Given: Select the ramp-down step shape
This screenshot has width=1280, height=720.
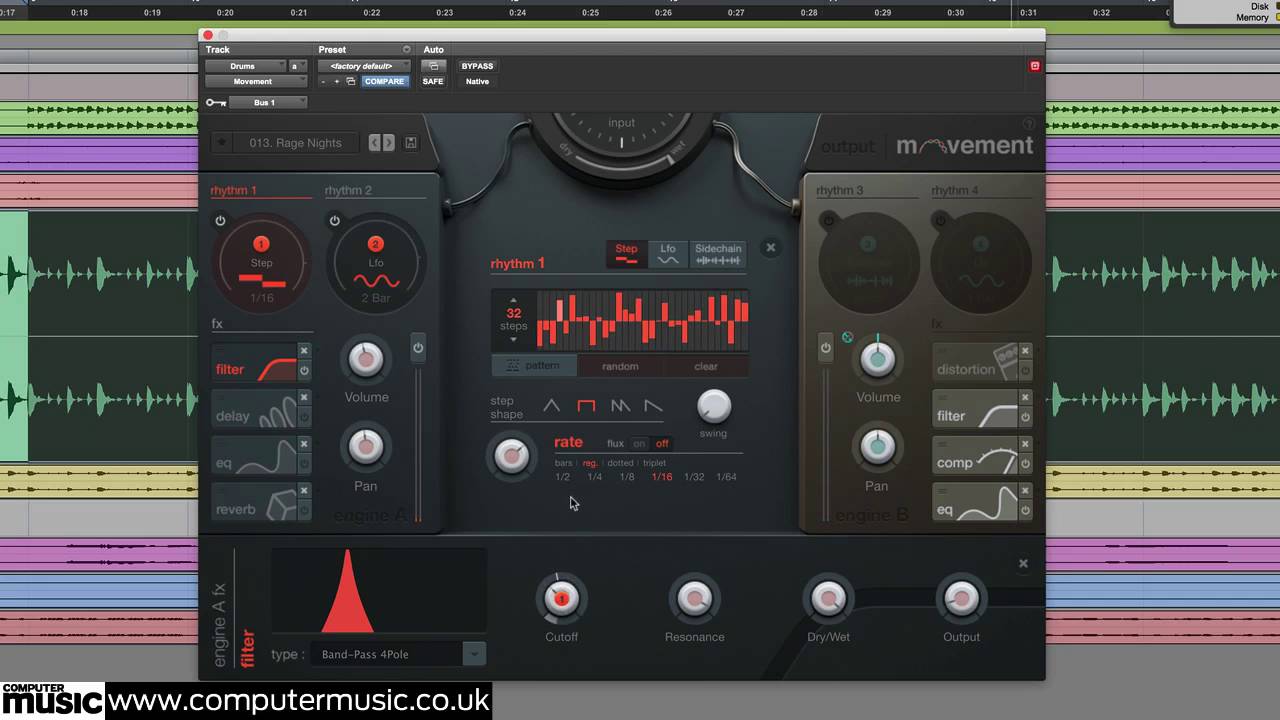Looking at the screenshot, I should (x=653, y=406).
